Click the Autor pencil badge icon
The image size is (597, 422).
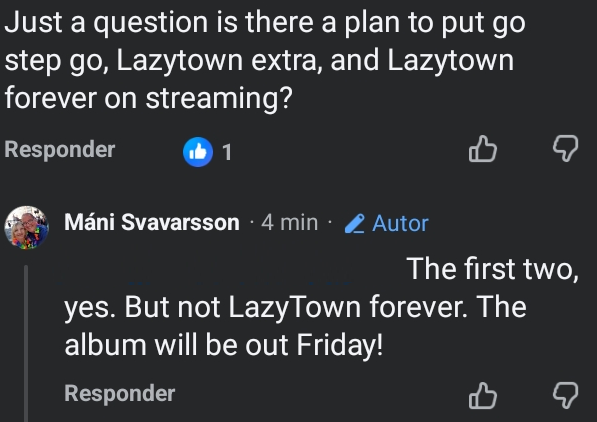point(354,224)
